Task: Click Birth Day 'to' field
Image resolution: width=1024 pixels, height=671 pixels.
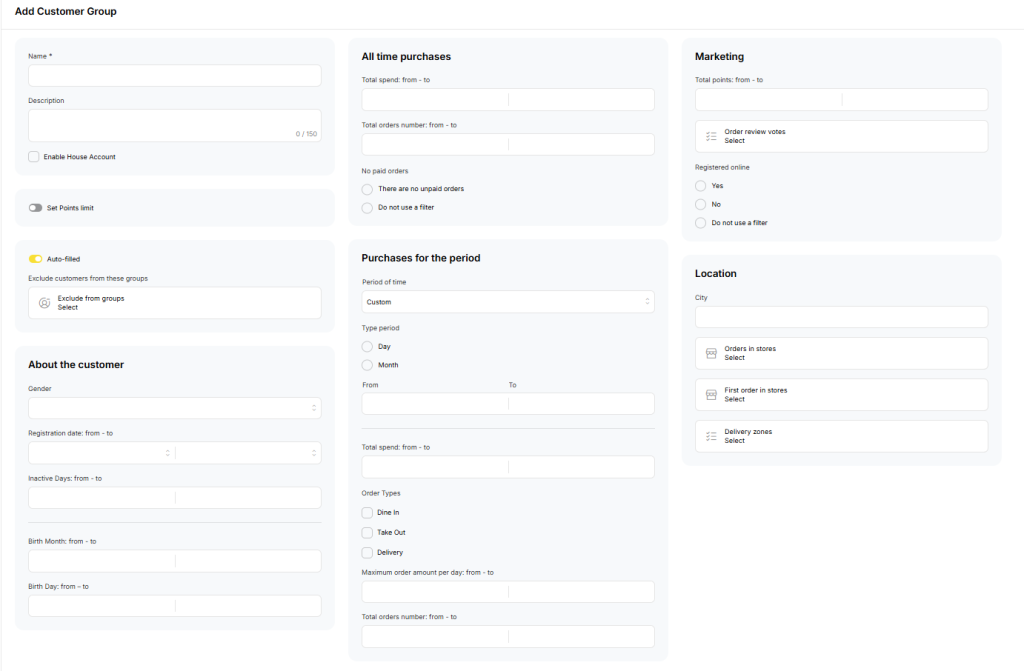Action: 248,606
